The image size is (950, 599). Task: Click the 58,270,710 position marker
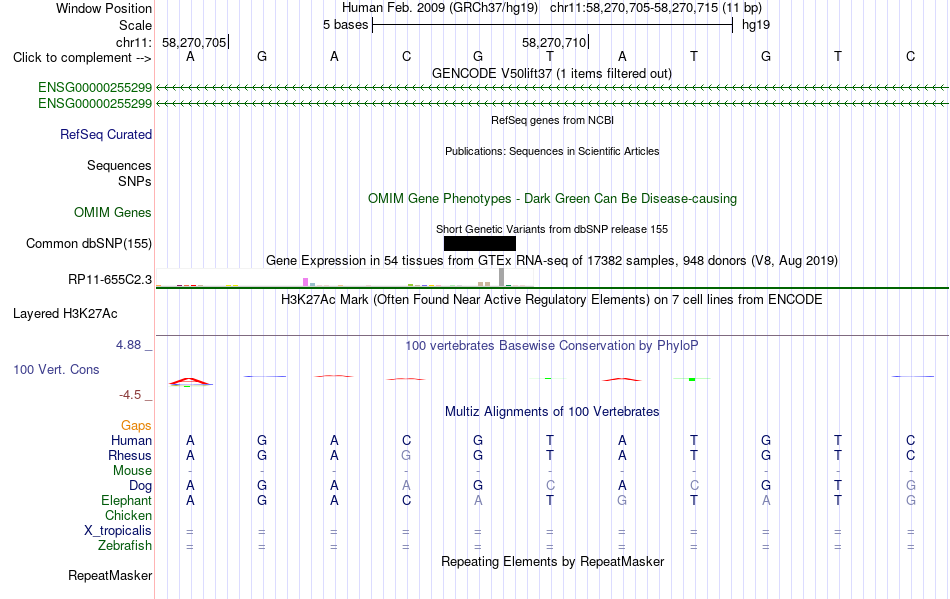point(555,42)
